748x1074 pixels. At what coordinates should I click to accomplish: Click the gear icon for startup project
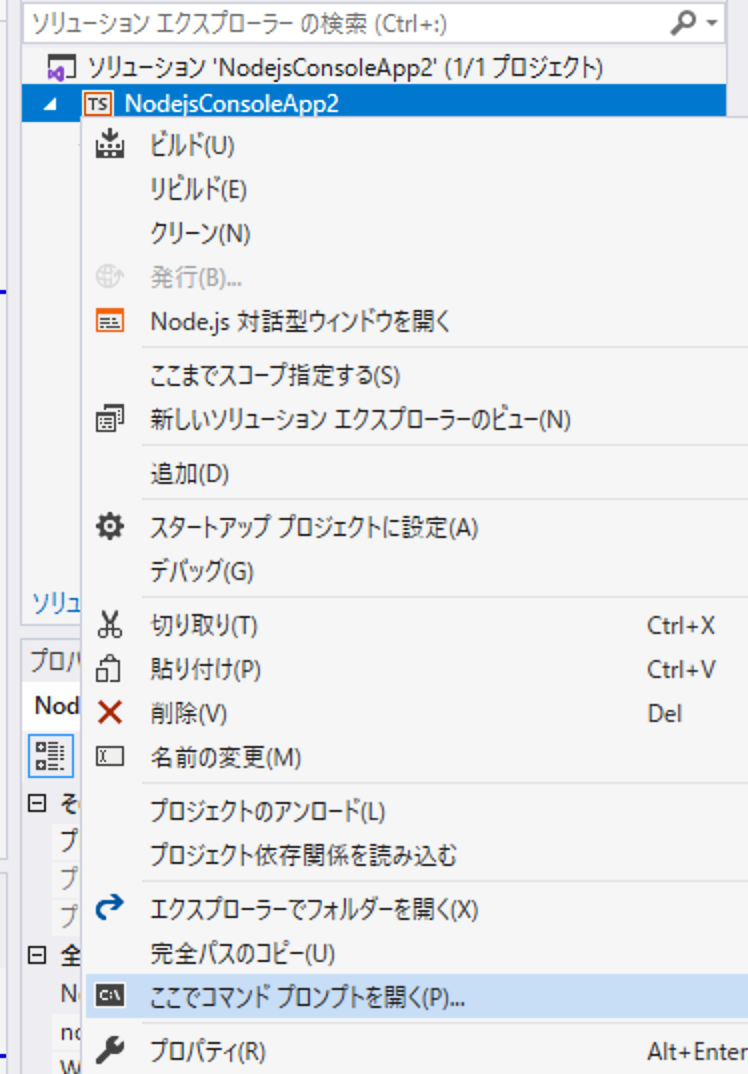pos(110,527)
